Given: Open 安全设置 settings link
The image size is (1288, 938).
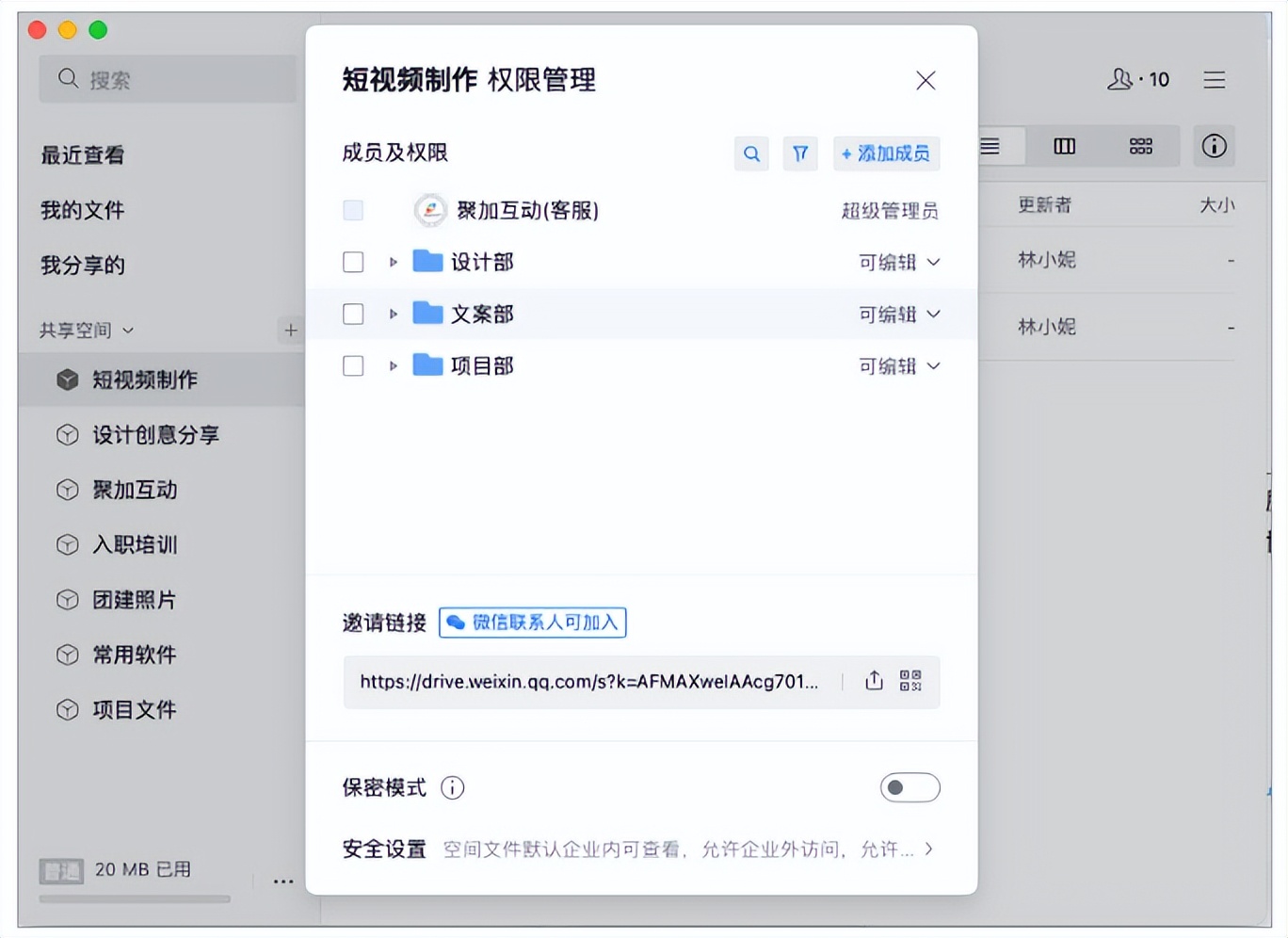Looking at the screenshot, I should point(384,849).
